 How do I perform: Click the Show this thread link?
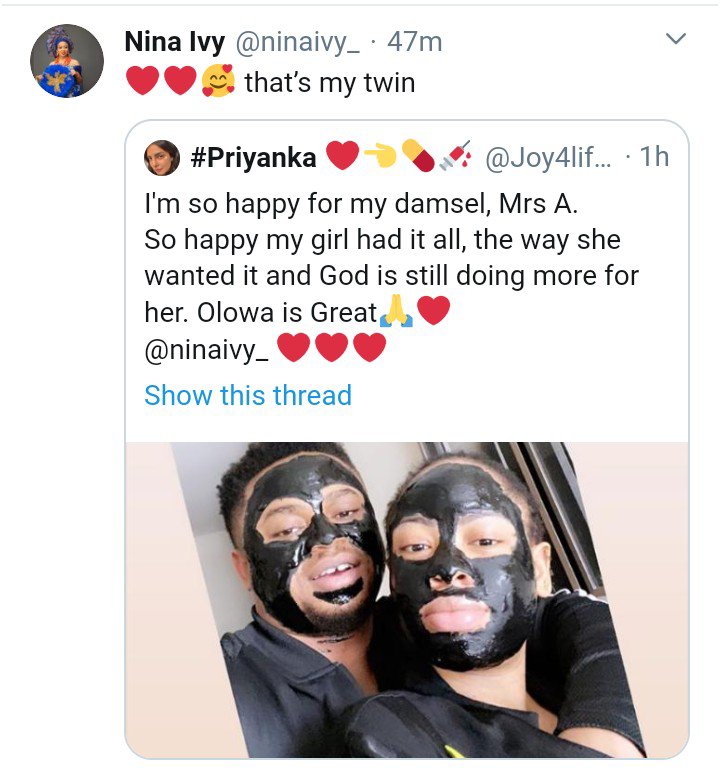coord(247,395)
